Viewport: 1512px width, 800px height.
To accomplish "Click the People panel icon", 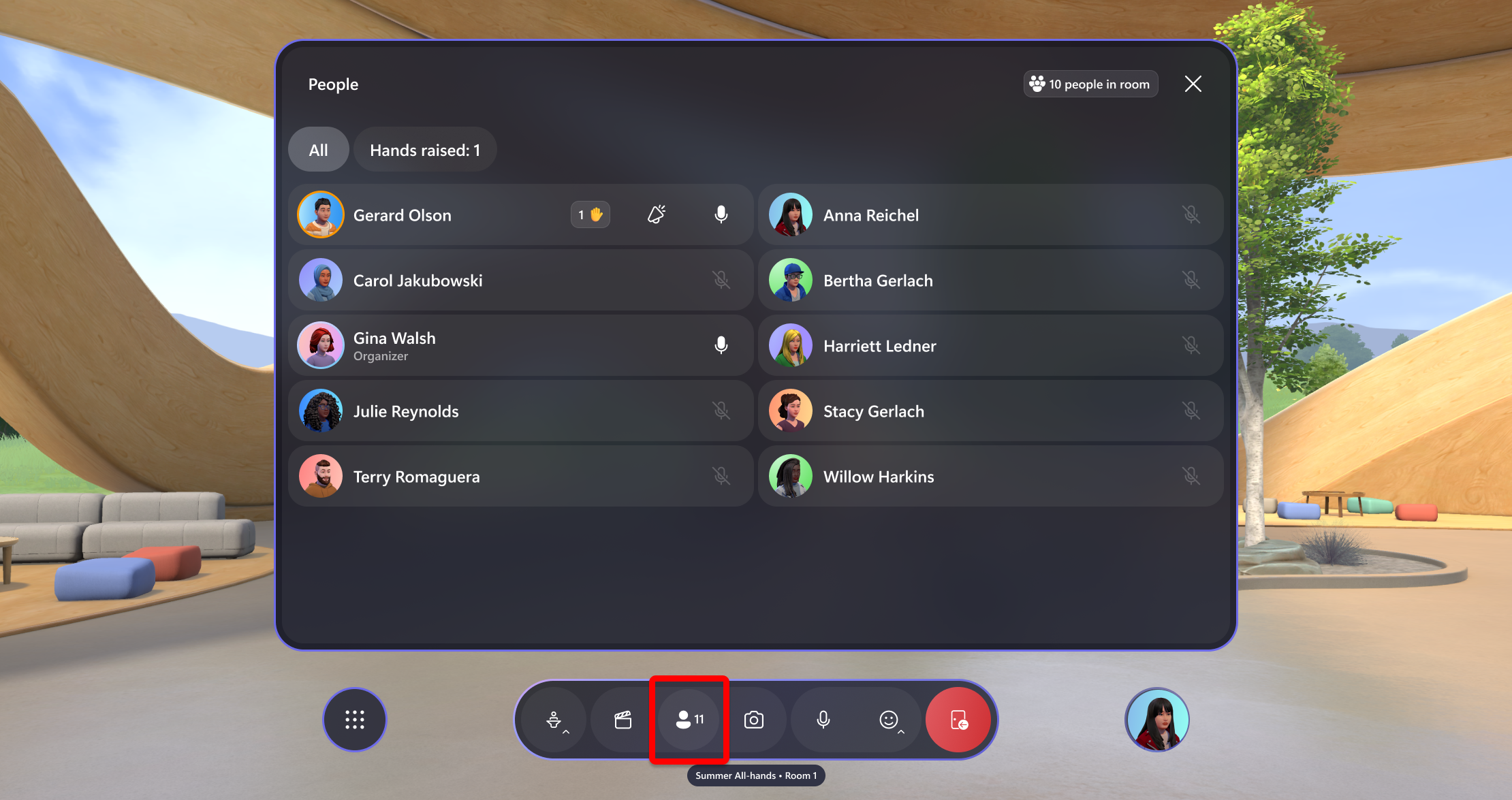I will pyautogui.click(x=690, y=719).
